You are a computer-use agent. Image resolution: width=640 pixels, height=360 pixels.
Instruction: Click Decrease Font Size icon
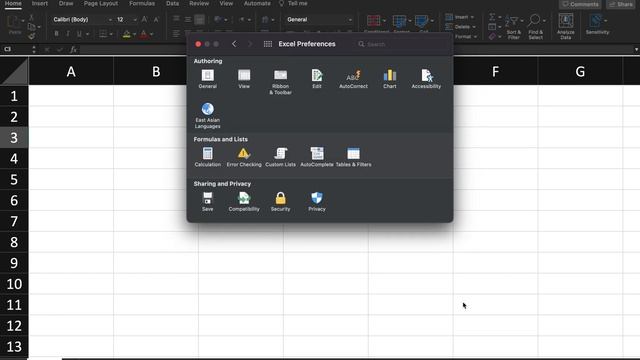[156, 19]
